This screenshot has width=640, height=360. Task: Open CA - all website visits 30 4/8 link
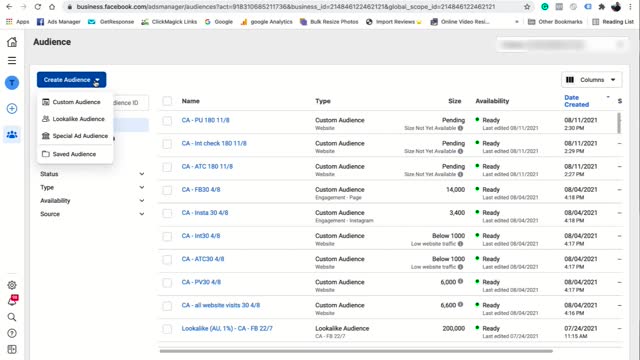pyautogui.click(x=221, y=305)
